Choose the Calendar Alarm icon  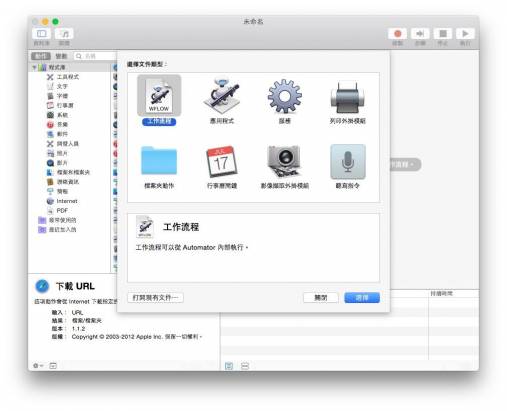[222, 161]
